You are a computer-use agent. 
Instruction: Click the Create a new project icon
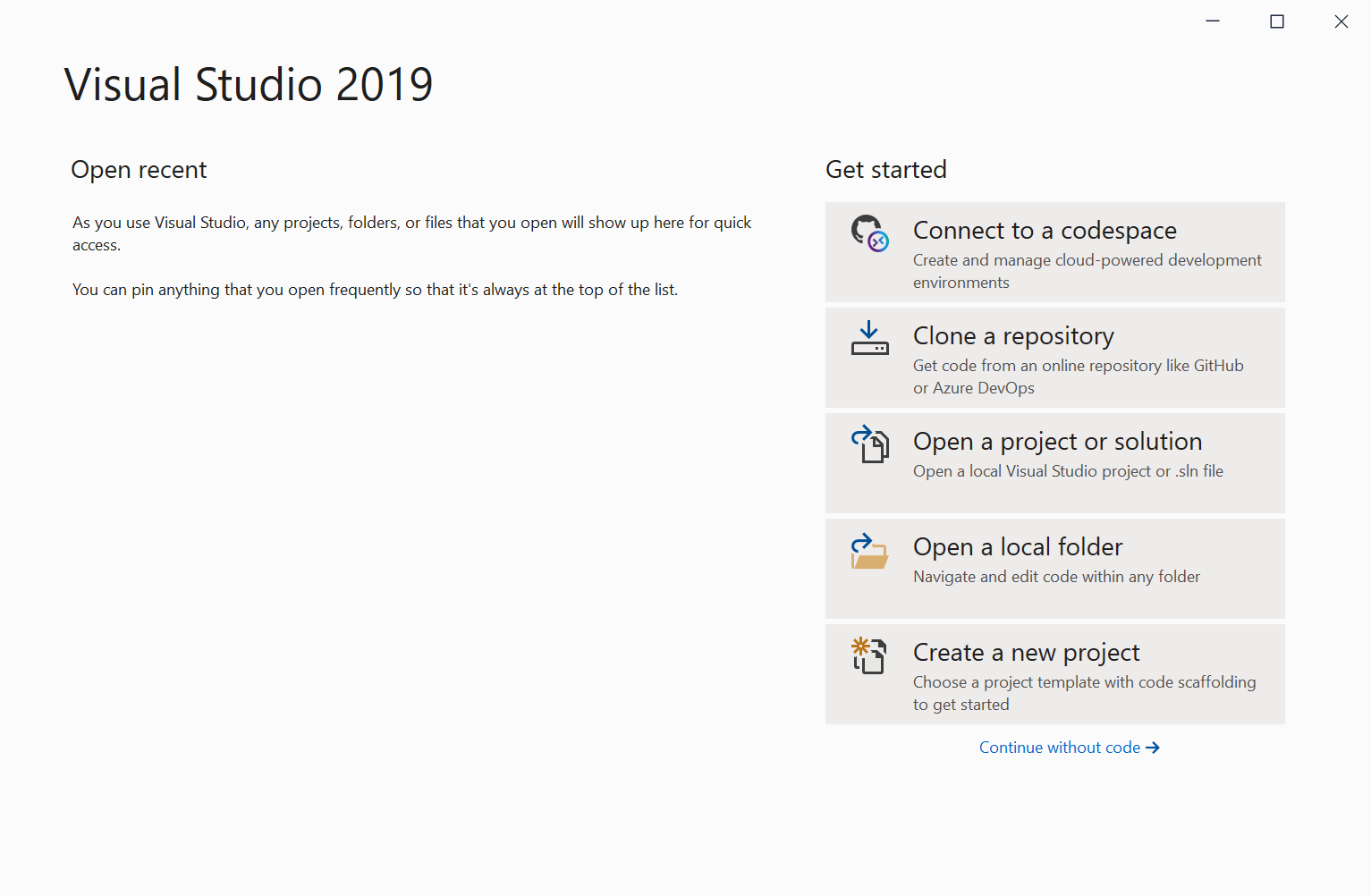[x=869, y=655]
